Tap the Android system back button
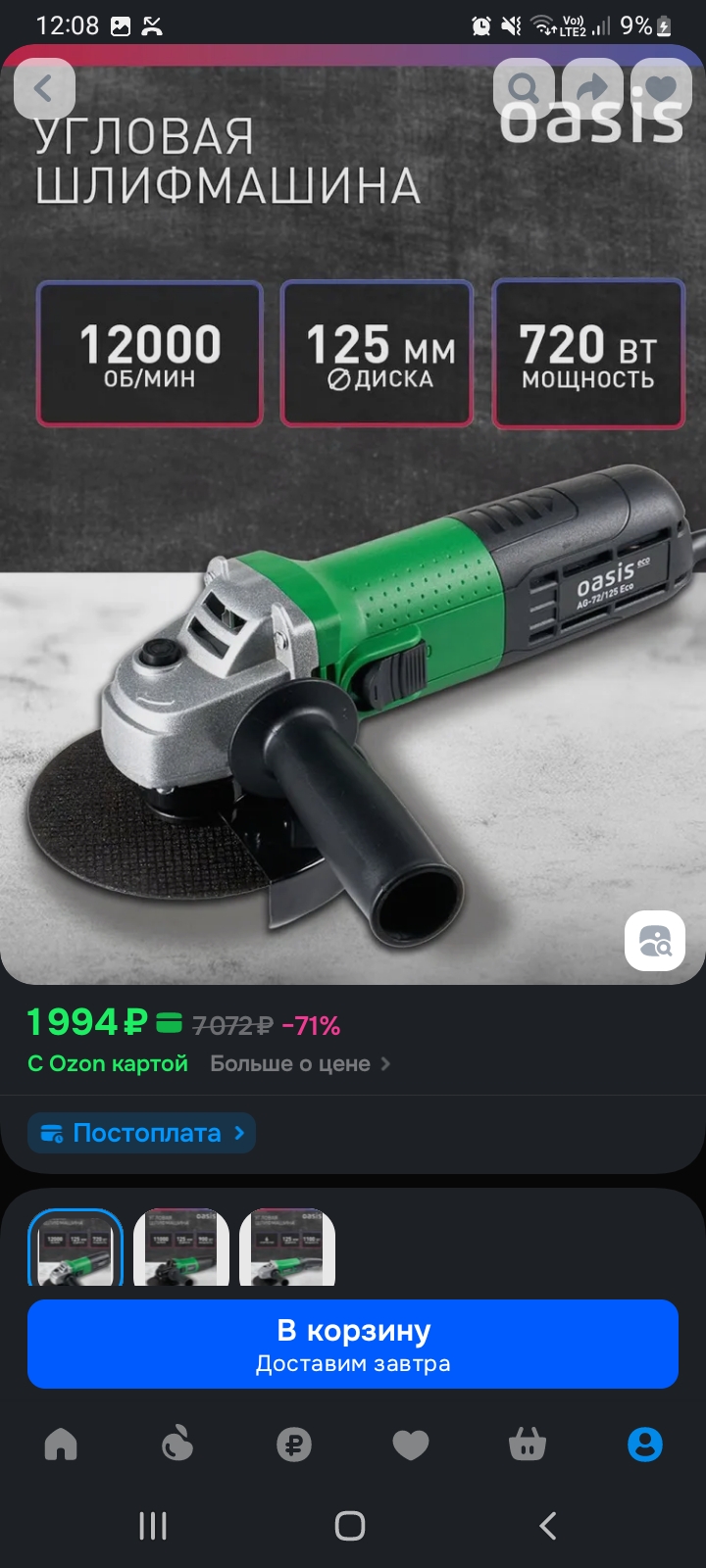The height and width of the screenshot is (1568, 706). pos(548,1525)
